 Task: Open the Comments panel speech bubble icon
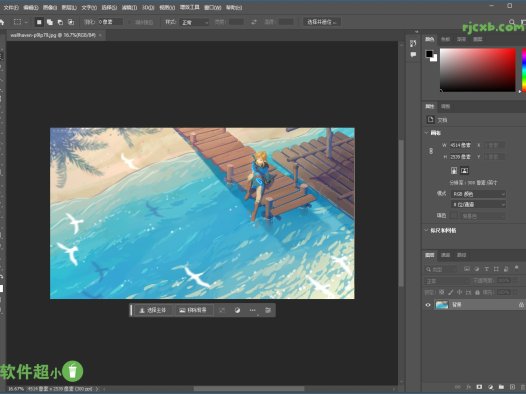[413, 54]
